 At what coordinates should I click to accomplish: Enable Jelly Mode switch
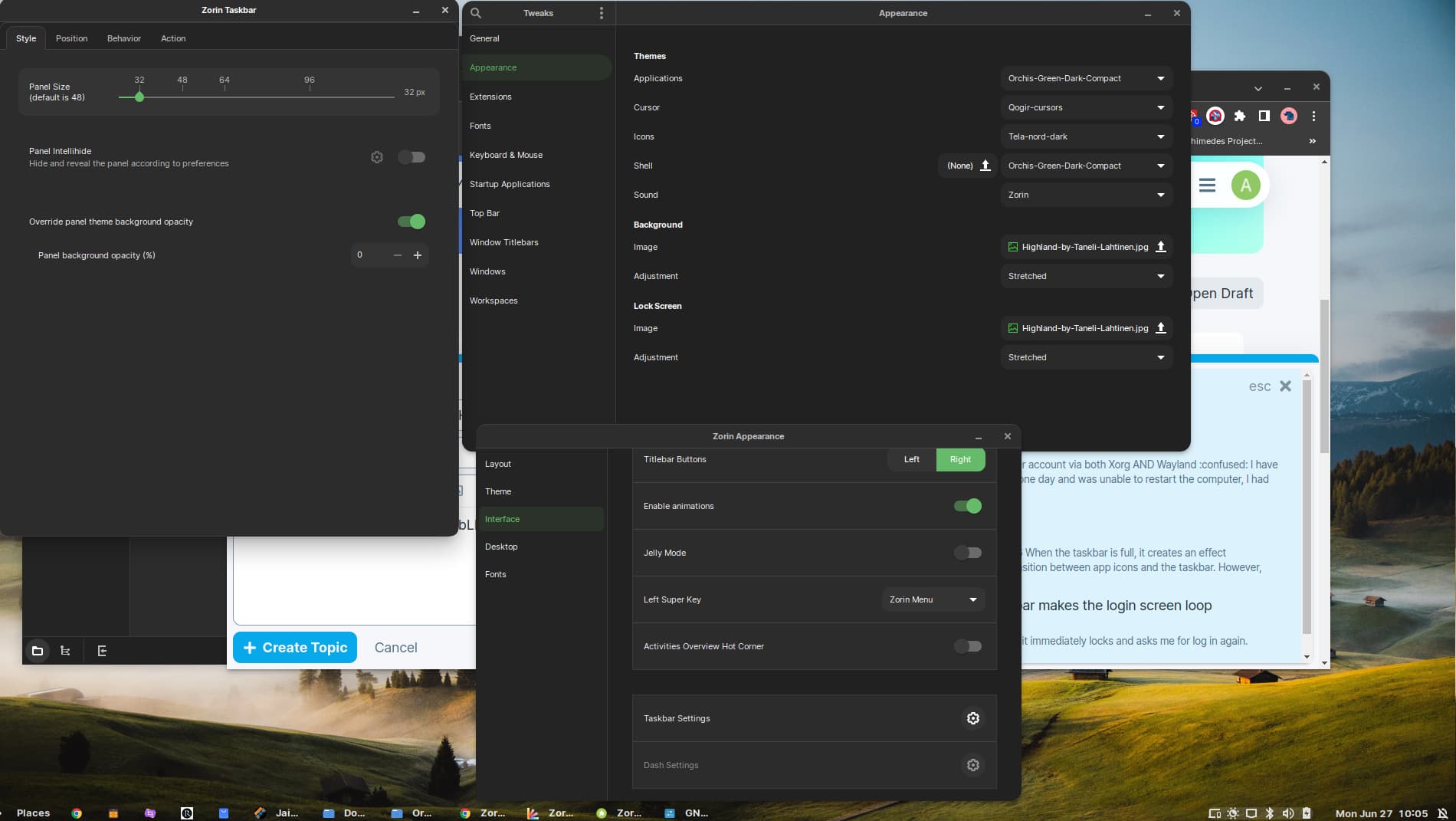pyautogui.click(x=968, y=553)
